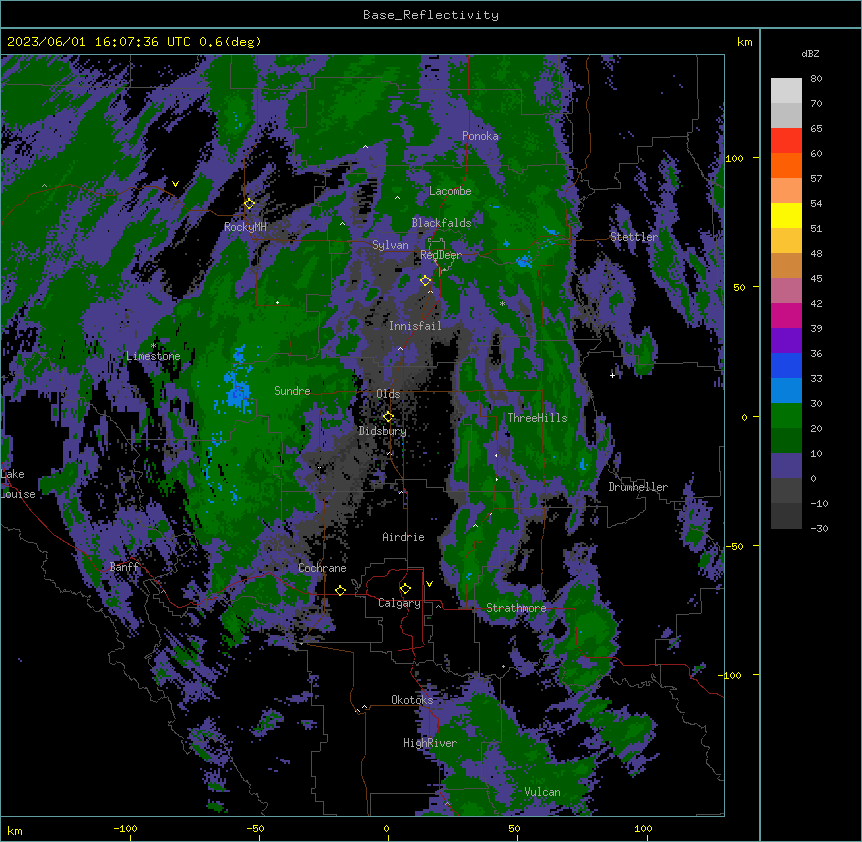The height and width of the screenshot is (842, 862).
Task: Click the Sundre city label
Action: pyautogui.click(x=292, y=391)
